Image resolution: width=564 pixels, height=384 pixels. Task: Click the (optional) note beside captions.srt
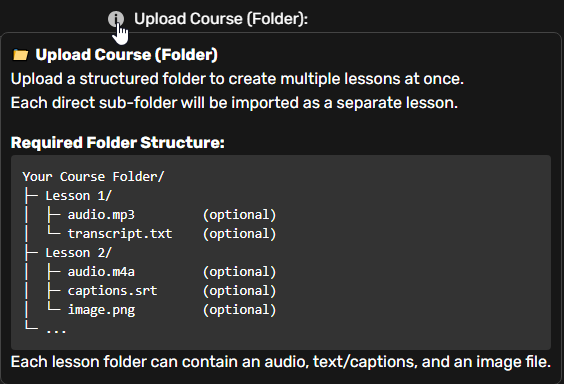click(x=240, y=291)
